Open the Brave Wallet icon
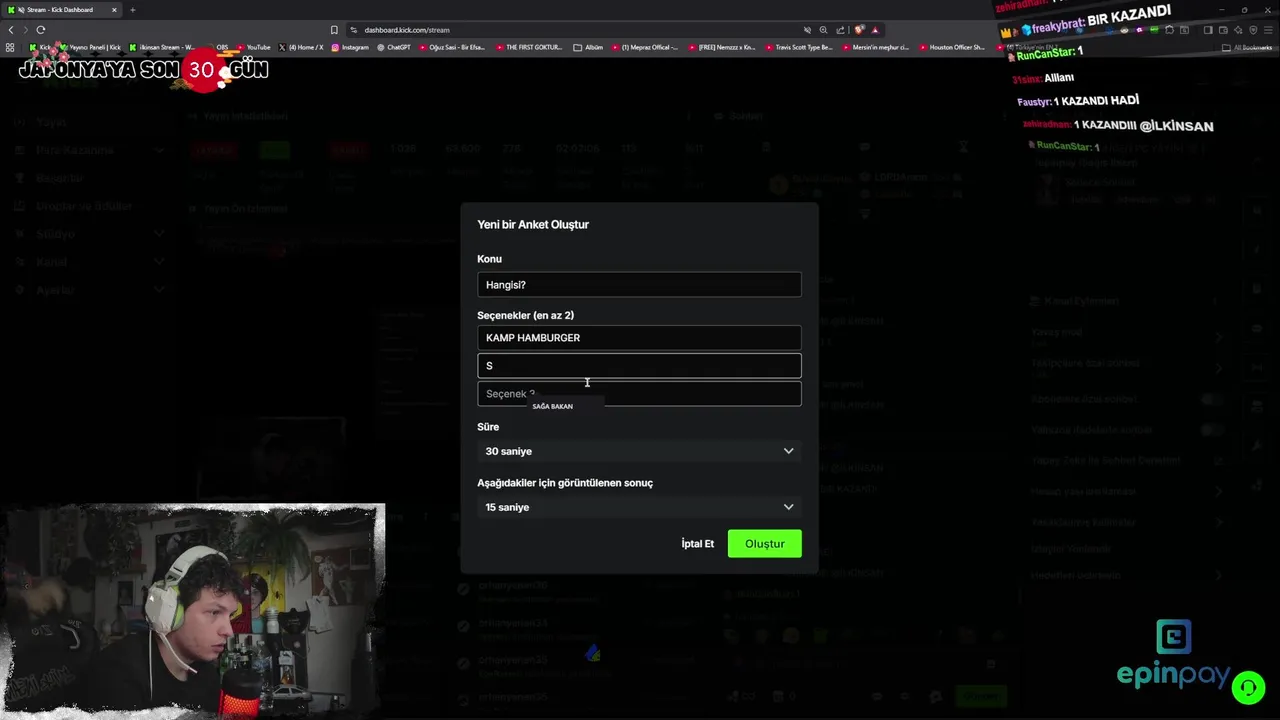This screenshot has height=720, width=1280. (x=1223, y=30)
